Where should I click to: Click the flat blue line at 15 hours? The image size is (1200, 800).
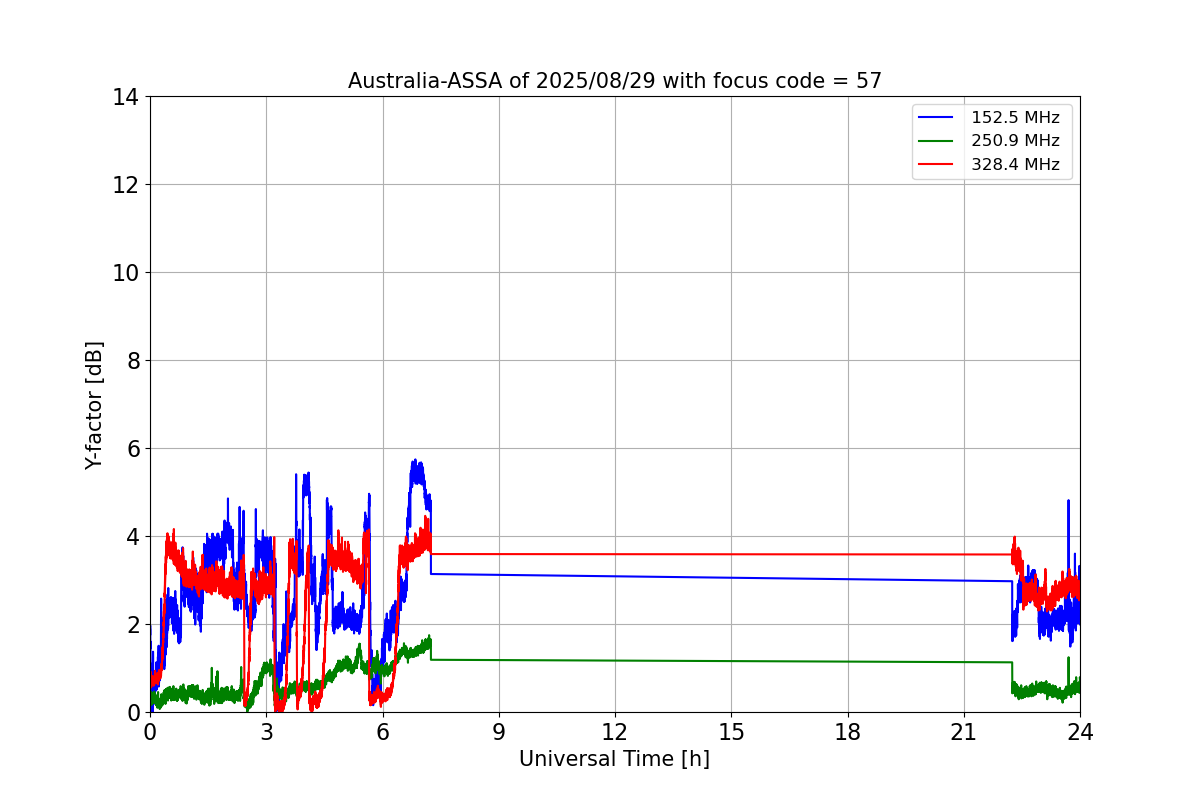click(731, 578)
